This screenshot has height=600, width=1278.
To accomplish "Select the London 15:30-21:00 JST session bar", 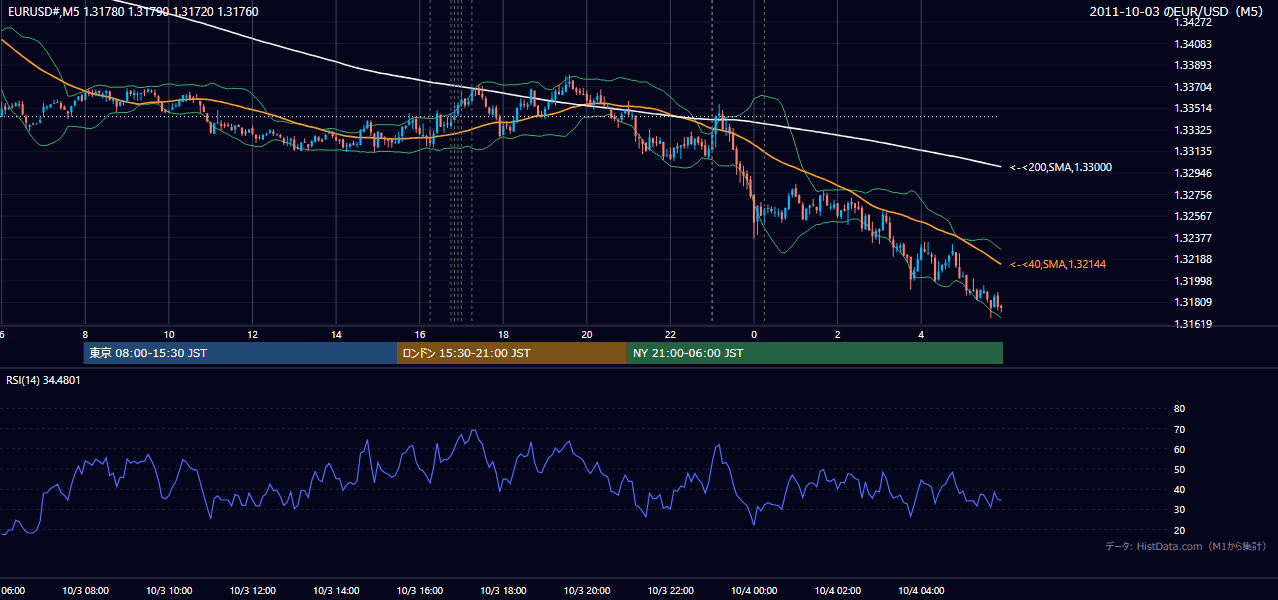I will (x=512, y=353).
